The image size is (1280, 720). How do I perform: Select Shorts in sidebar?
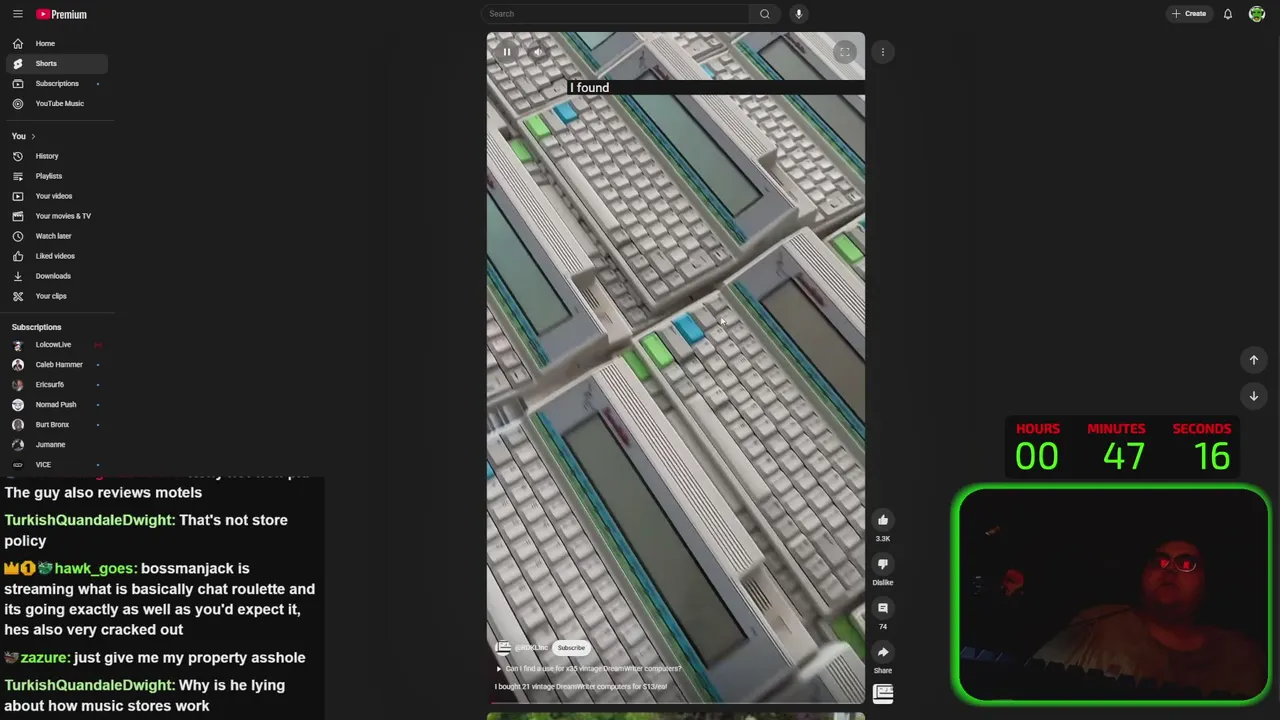pyautogui.click(x=57, y=64)
